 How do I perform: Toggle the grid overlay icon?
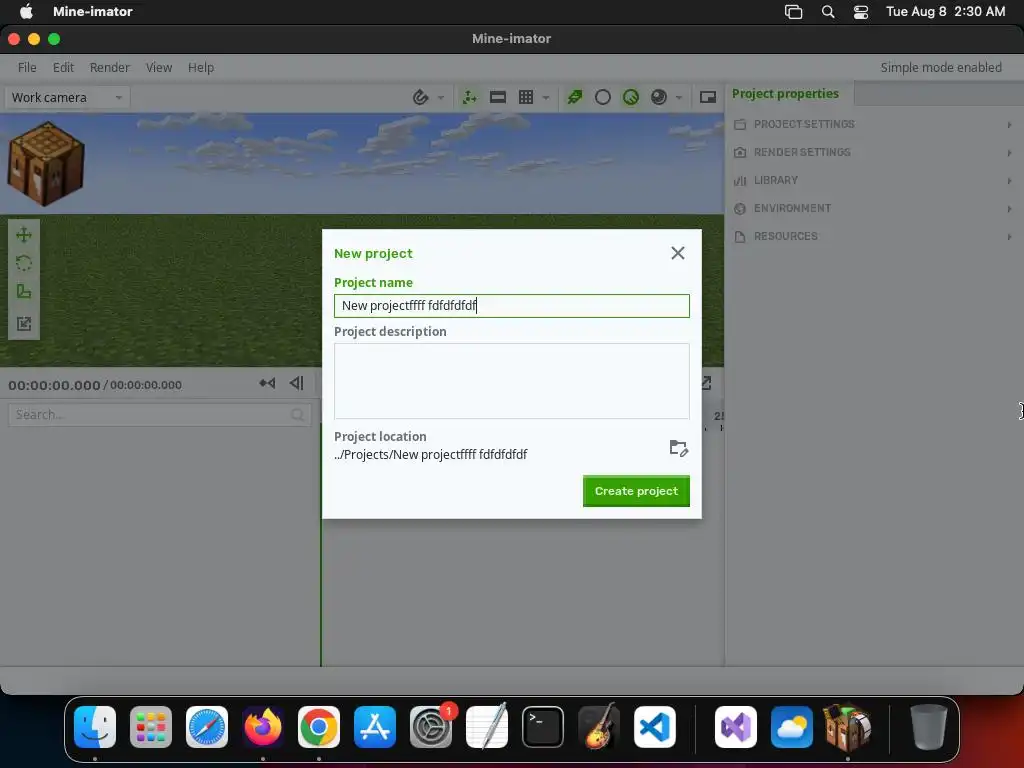pyautogui.click(x=526, y=97)
